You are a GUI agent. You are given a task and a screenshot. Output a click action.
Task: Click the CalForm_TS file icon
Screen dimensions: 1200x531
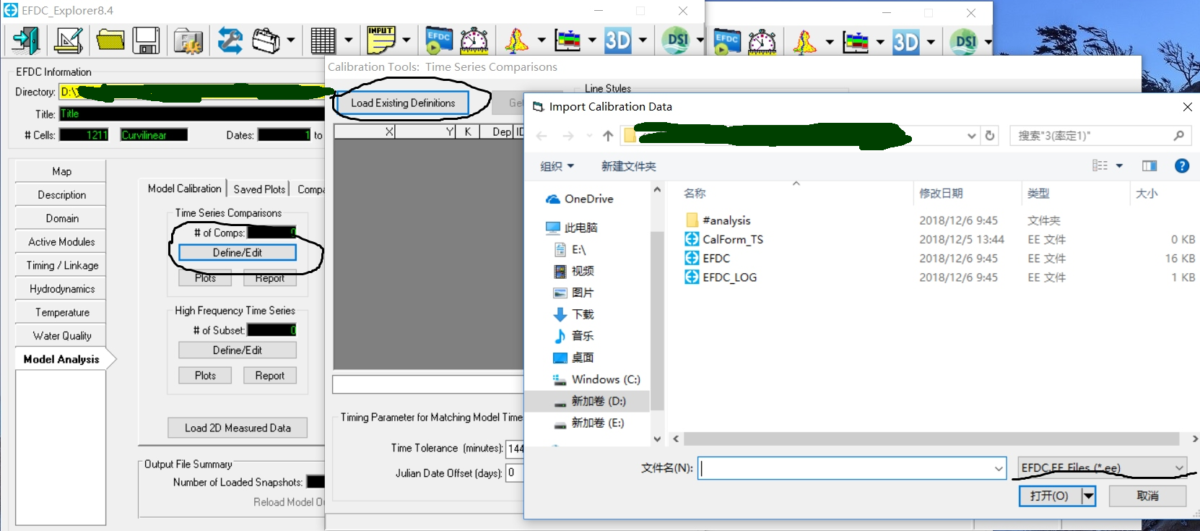(x=693, y=239)
